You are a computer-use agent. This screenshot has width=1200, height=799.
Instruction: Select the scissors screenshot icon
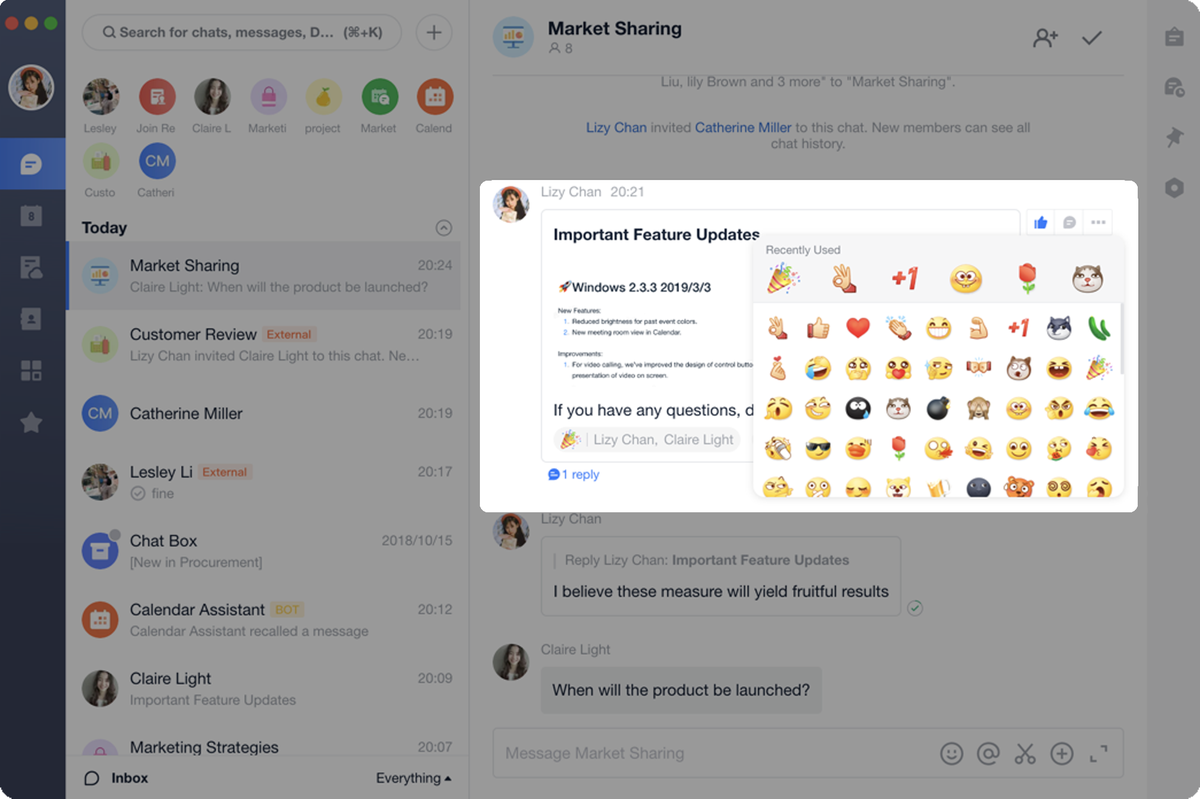pos(1025,753)
